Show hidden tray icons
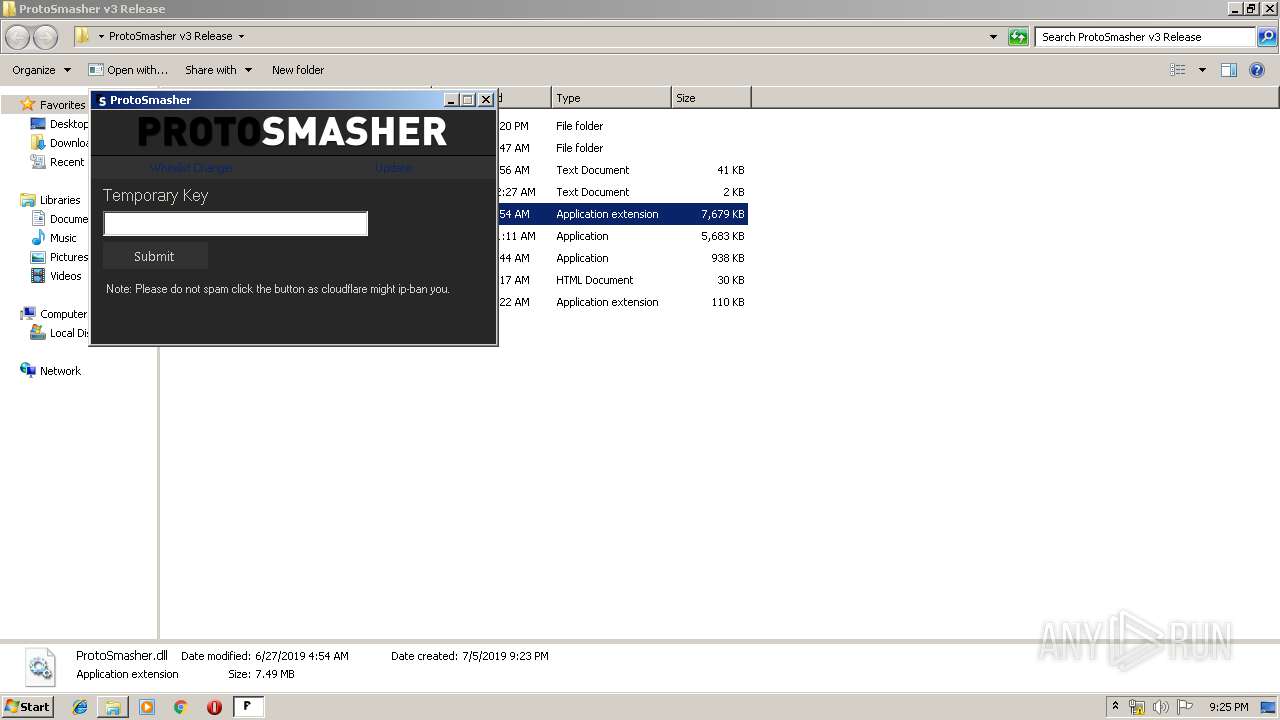The height and width of the screenshot is (720, 1280). click(x=1116, y=706)
